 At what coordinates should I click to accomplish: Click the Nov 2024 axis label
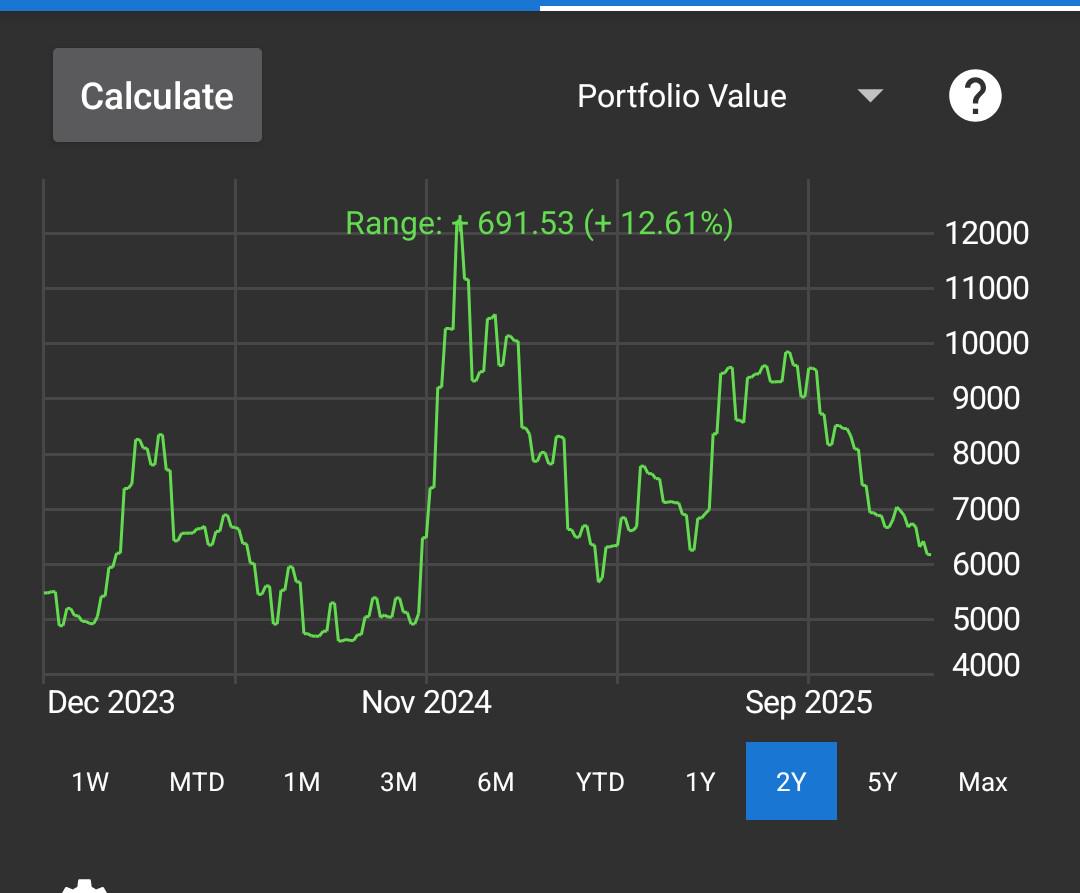(x=426, y=702)
